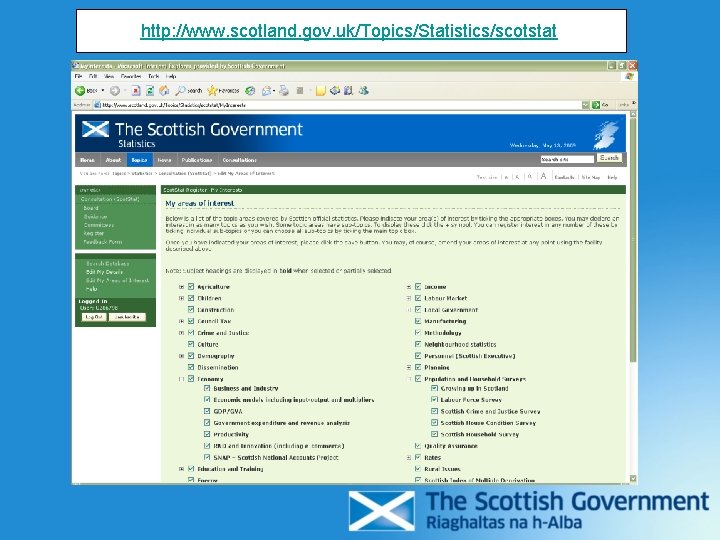Click the yellow notes toolbar icon

321,91
